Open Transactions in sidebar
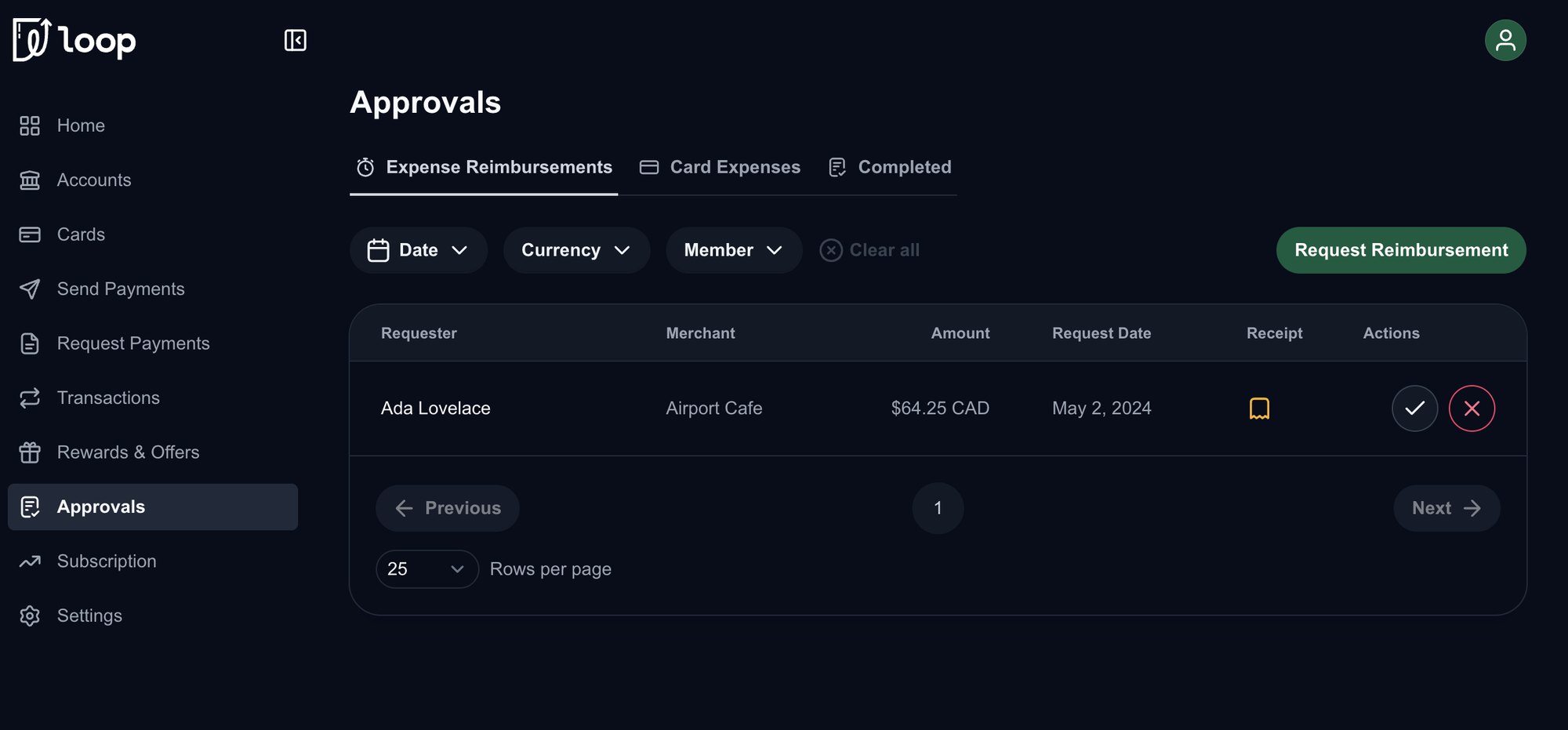 point(153,398)
